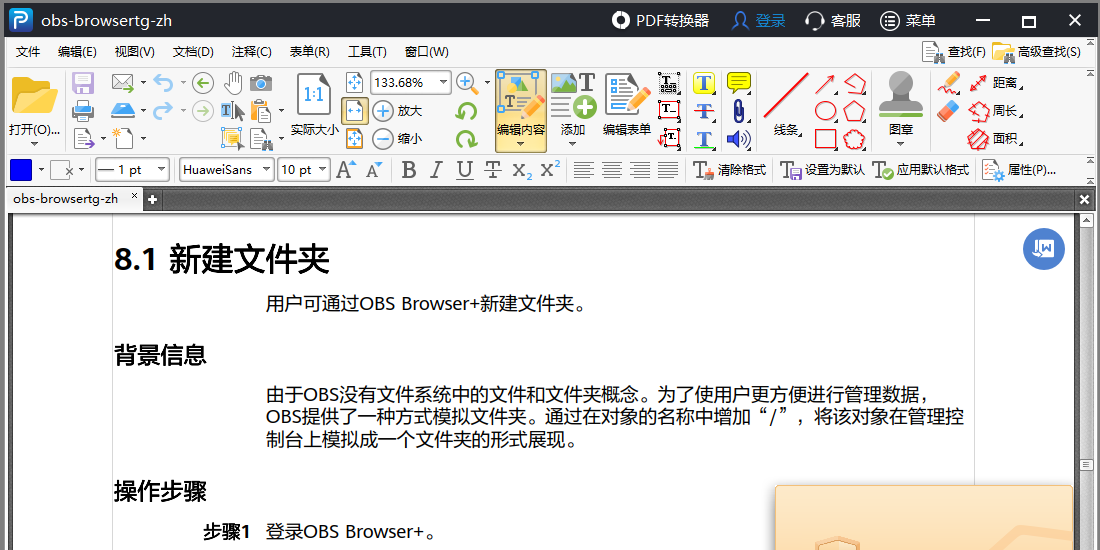The height and width of the screenshot is (550, 1100).
Task: Toggle Subscript formatting
Action: click(x=522, y=170)
